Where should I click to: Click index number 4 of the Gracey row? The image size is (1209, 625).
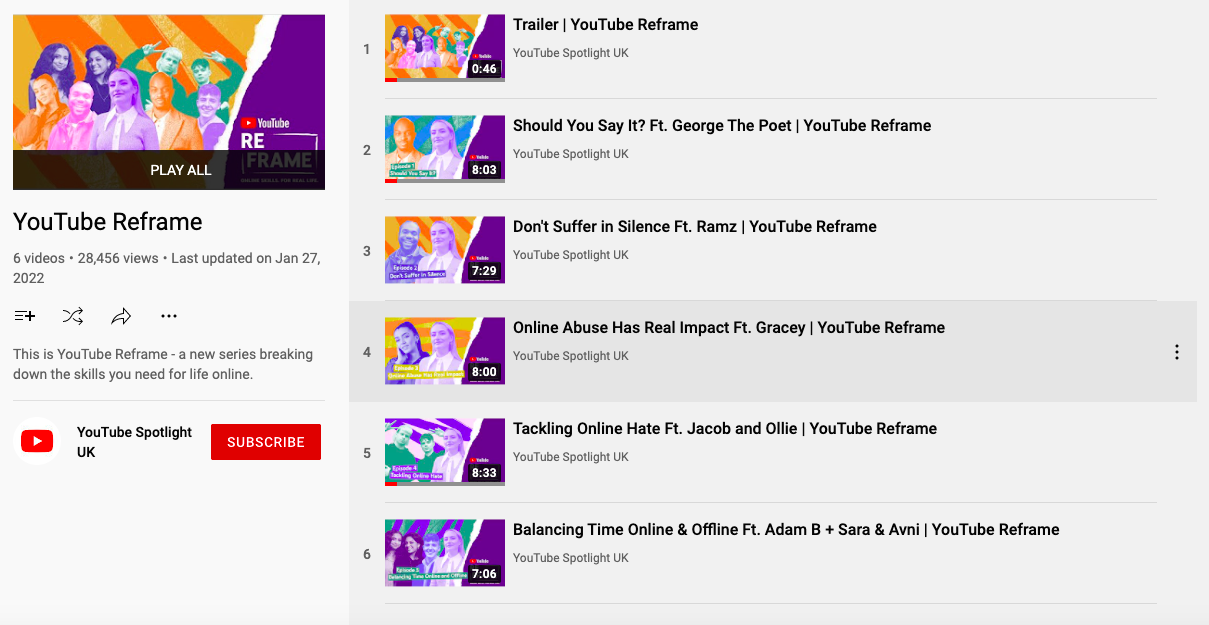(367, 352)
